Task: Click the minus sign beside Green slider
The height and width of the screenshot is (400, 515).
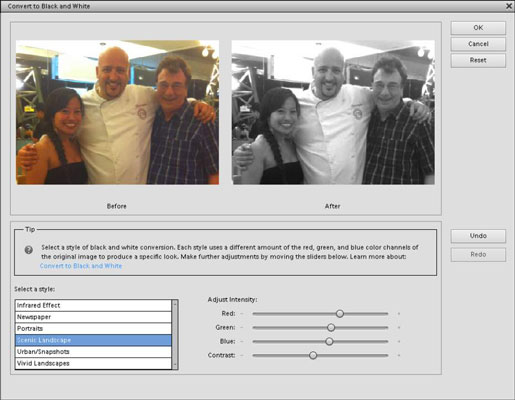Action: click(x=242, y=328)
